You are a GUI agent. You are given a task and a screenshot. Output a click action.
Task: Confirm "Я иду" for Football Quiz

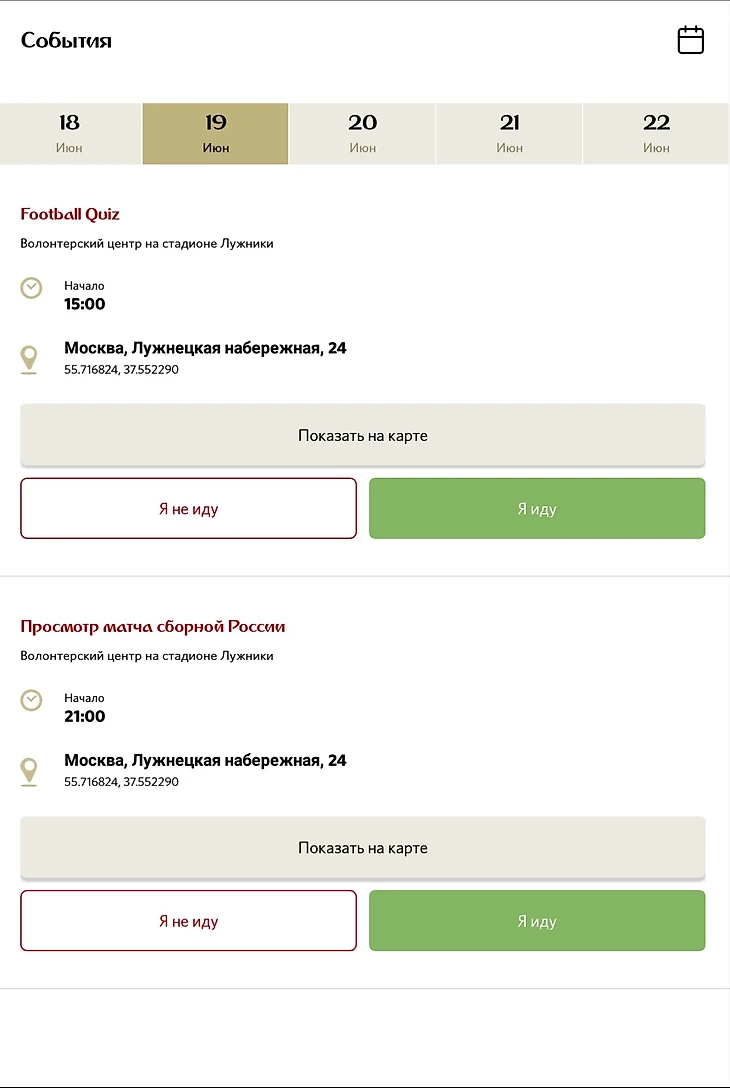pos(537,509)
